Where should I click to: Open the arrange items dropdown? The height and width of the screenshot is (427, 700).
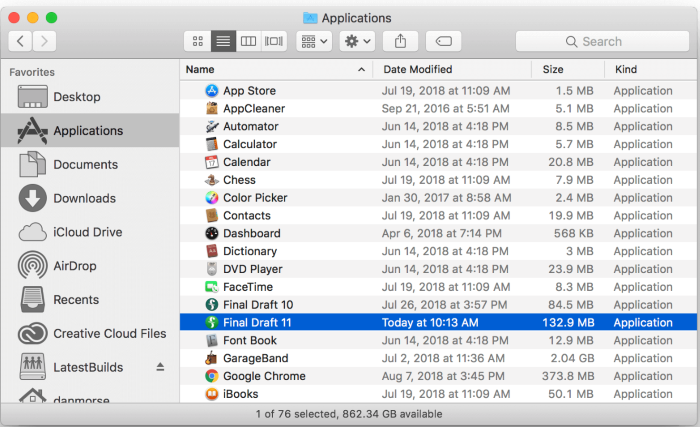[314, 41]
